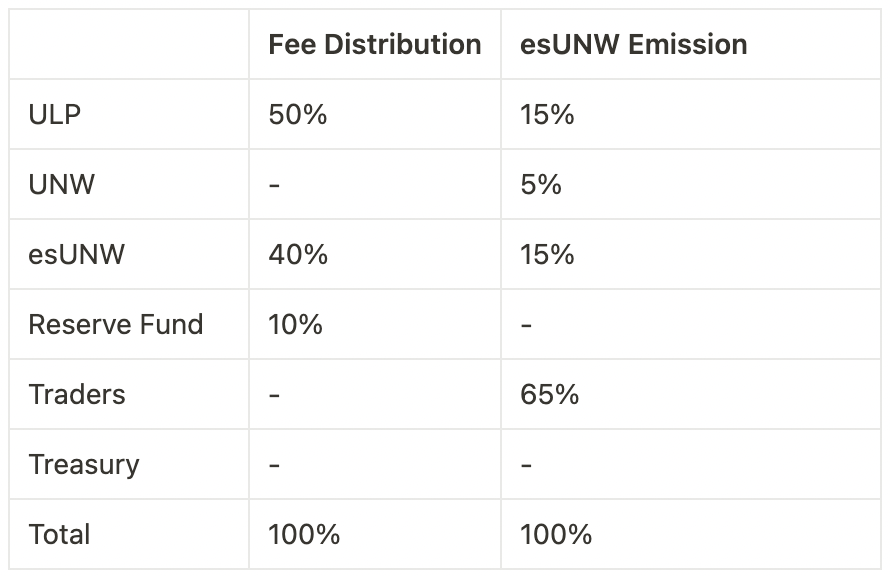Image resolution: width=890 pixels, height=576 pixels.
Task: Select the Reserve Fund emission dash cell
Action: pyautogui.click(x=527, y=325)
